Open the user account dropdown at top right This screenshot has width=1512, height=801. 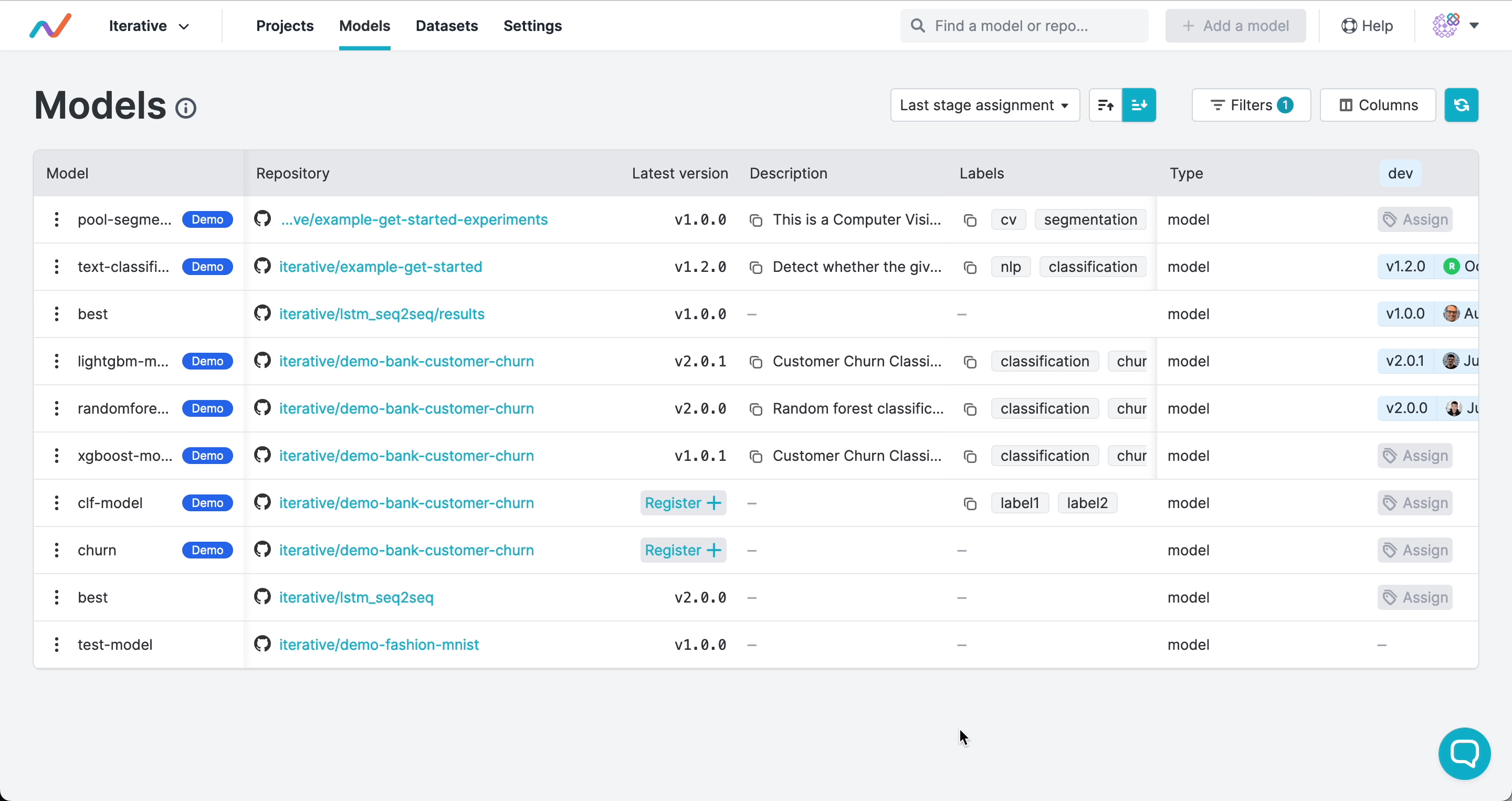coord(1456,25)
